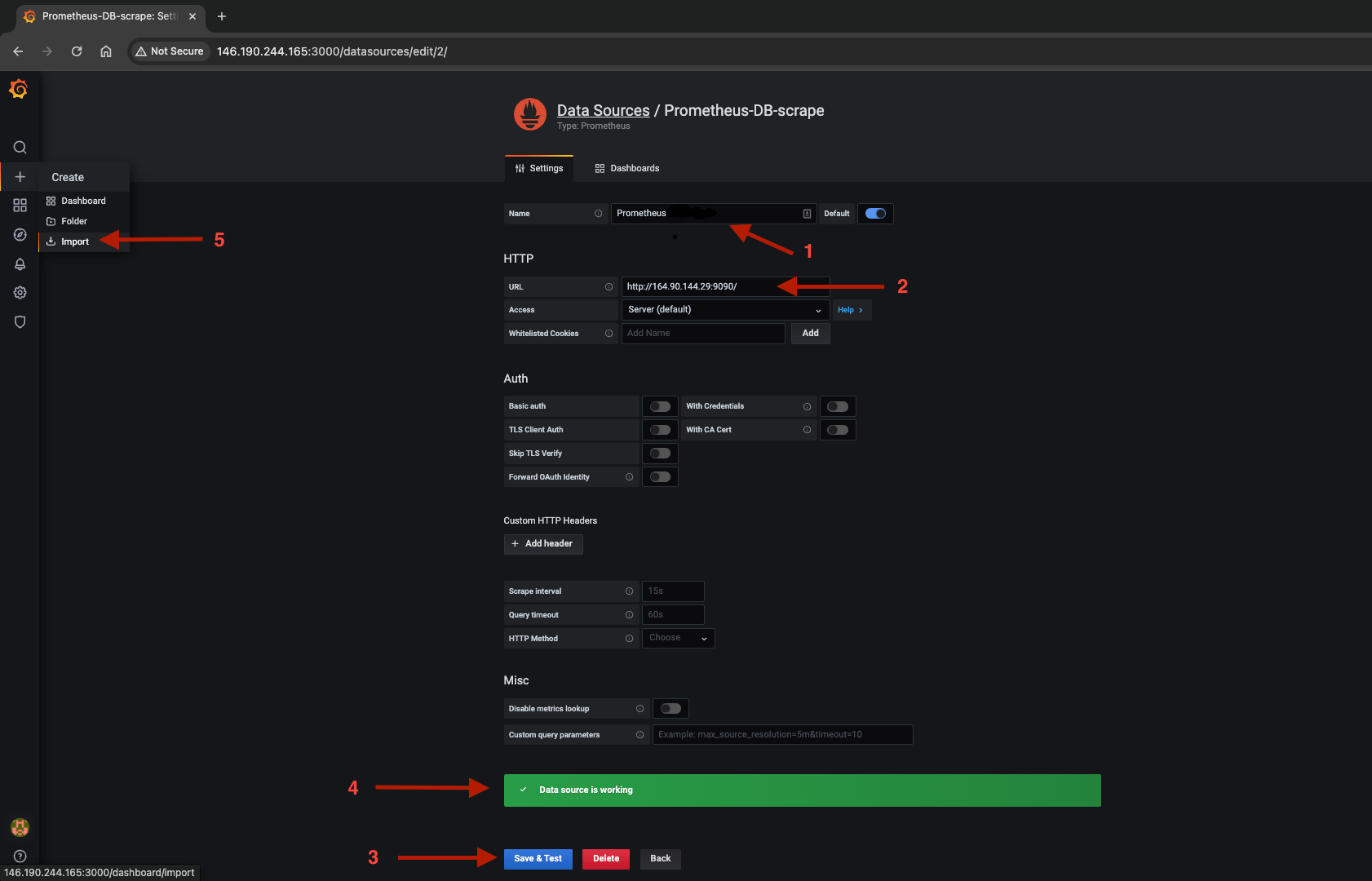Open the Configuration gear icon
The height and width of the screenshot is (881, 1372).
[x=20, y=293]
